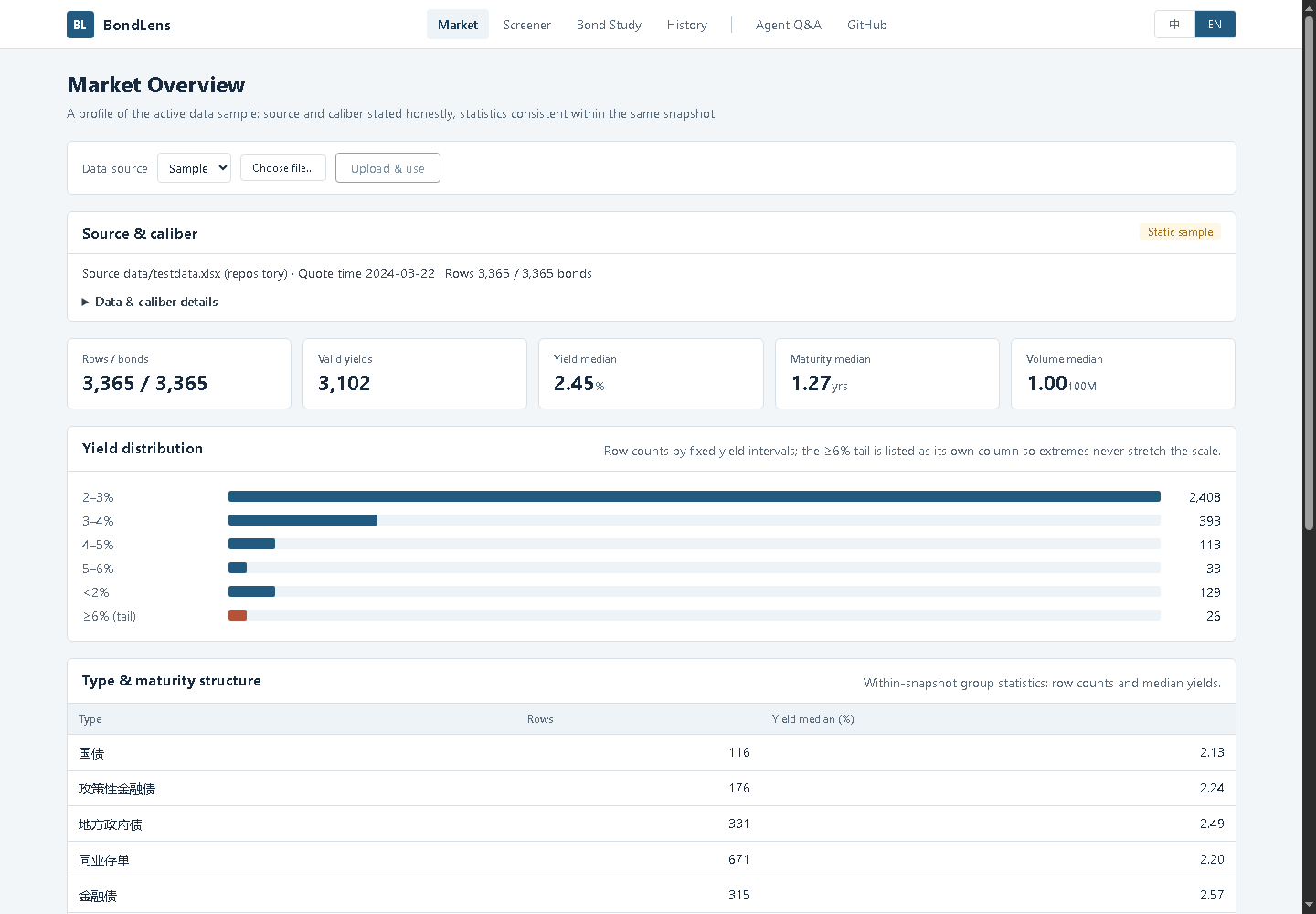Select the 同业存单 type row
Image resolution: width=1316 pixels, height=914 pixels.
coord(652,859)
